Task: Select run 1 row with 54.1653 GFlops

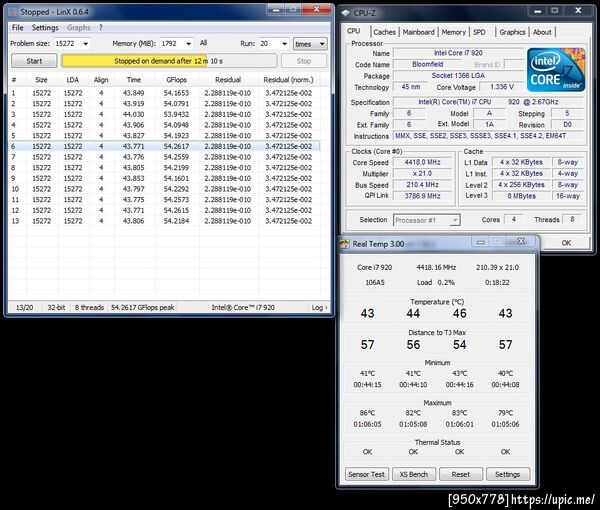Action: click(x=164, y=93)
